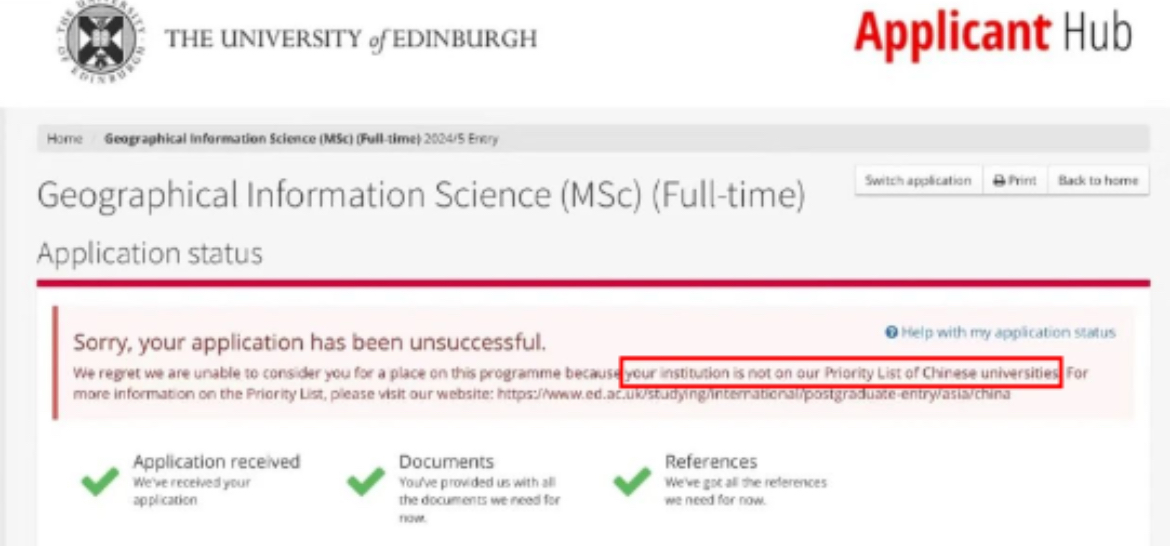
Task: Click the University of Edinburgh crest logo
Action: tap(101, 37)
